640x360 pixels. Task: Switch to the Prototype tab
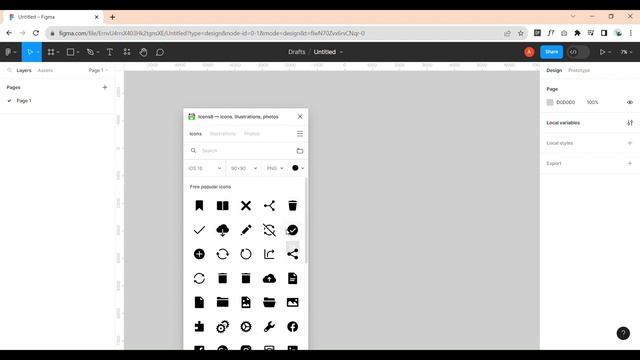579,71
